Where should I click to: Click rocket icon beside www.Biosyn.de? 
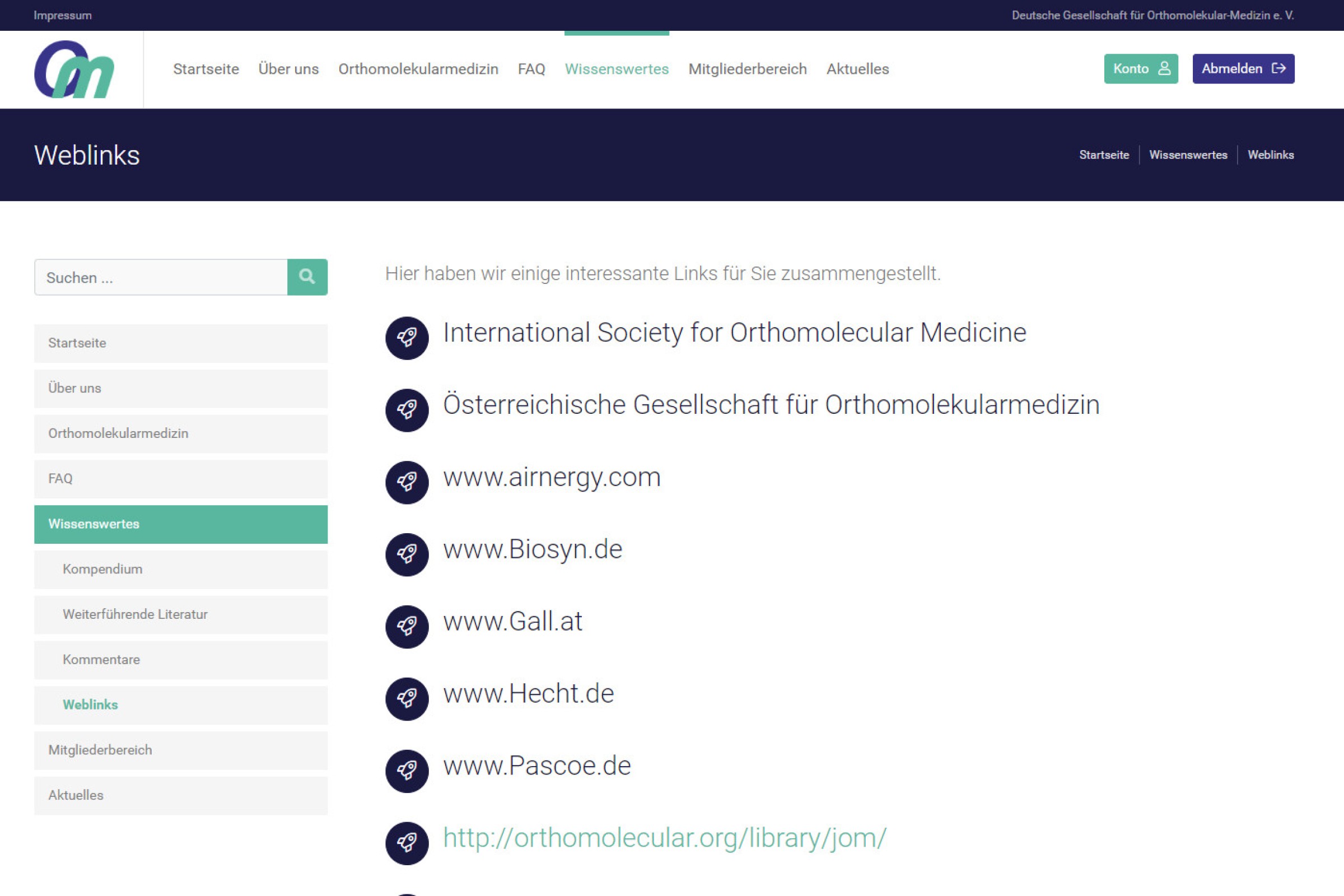pyautogui.click(x=407, y=554)
